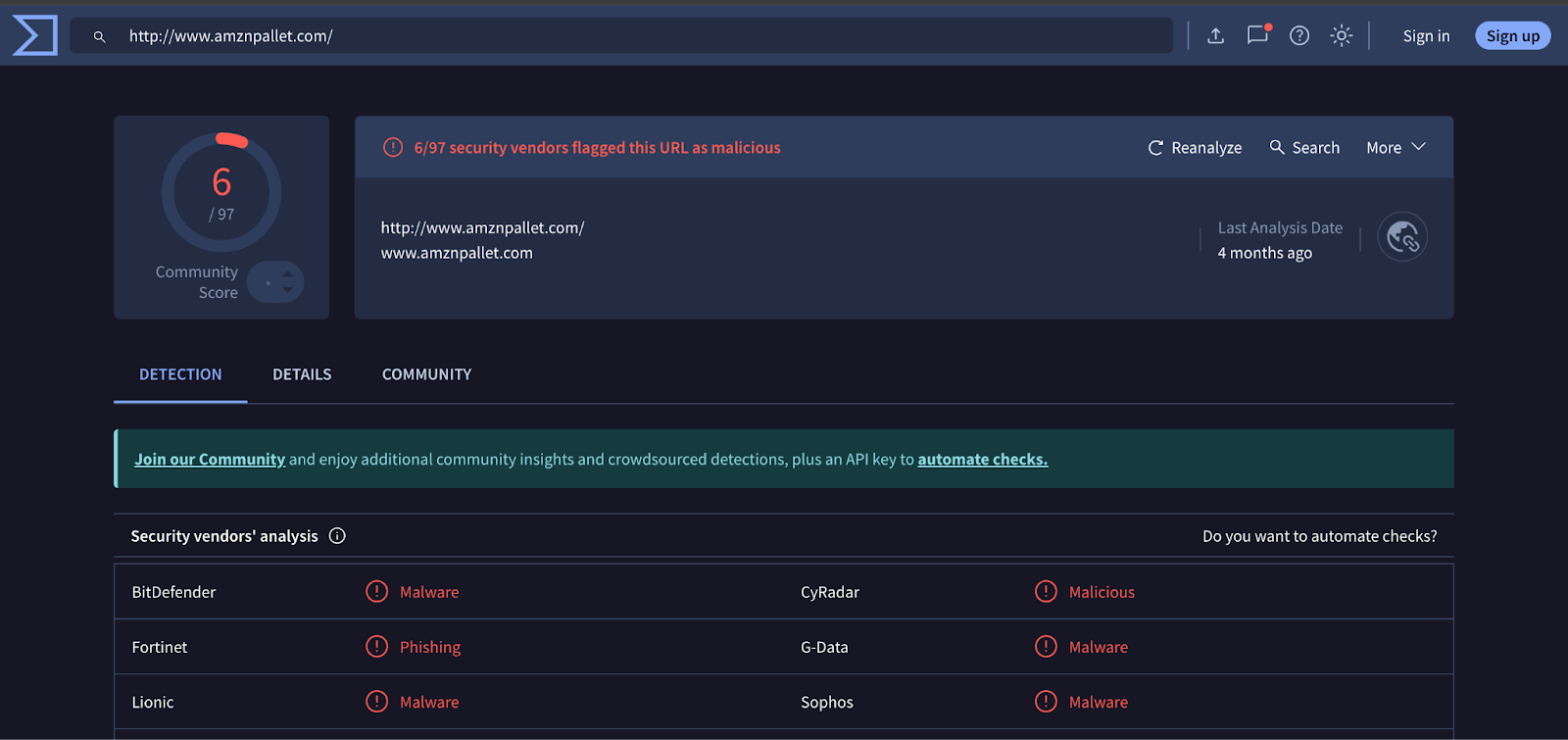Viewport: 1568px width, 740px height.
Task: Open the automate checks link
Action: [983, 459]
